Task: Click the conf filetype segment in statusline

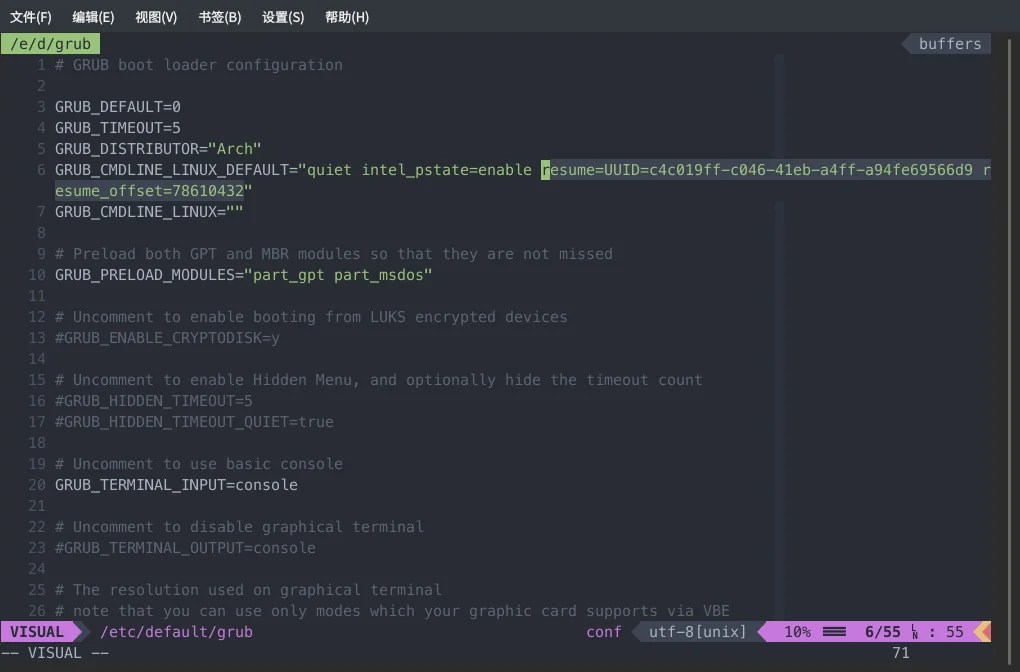Action: pyautogui.click(x=603, y=631)
